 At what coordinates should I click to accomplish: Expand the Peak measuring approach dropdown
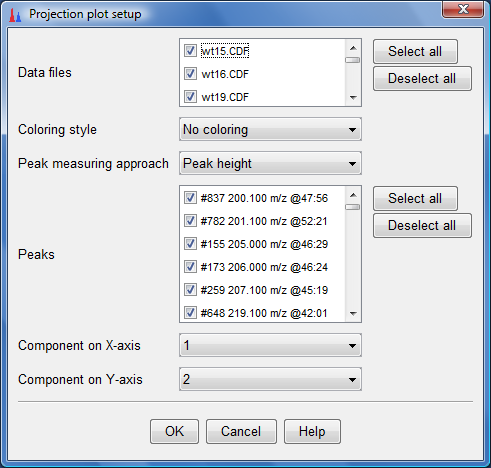coord(270,163)
